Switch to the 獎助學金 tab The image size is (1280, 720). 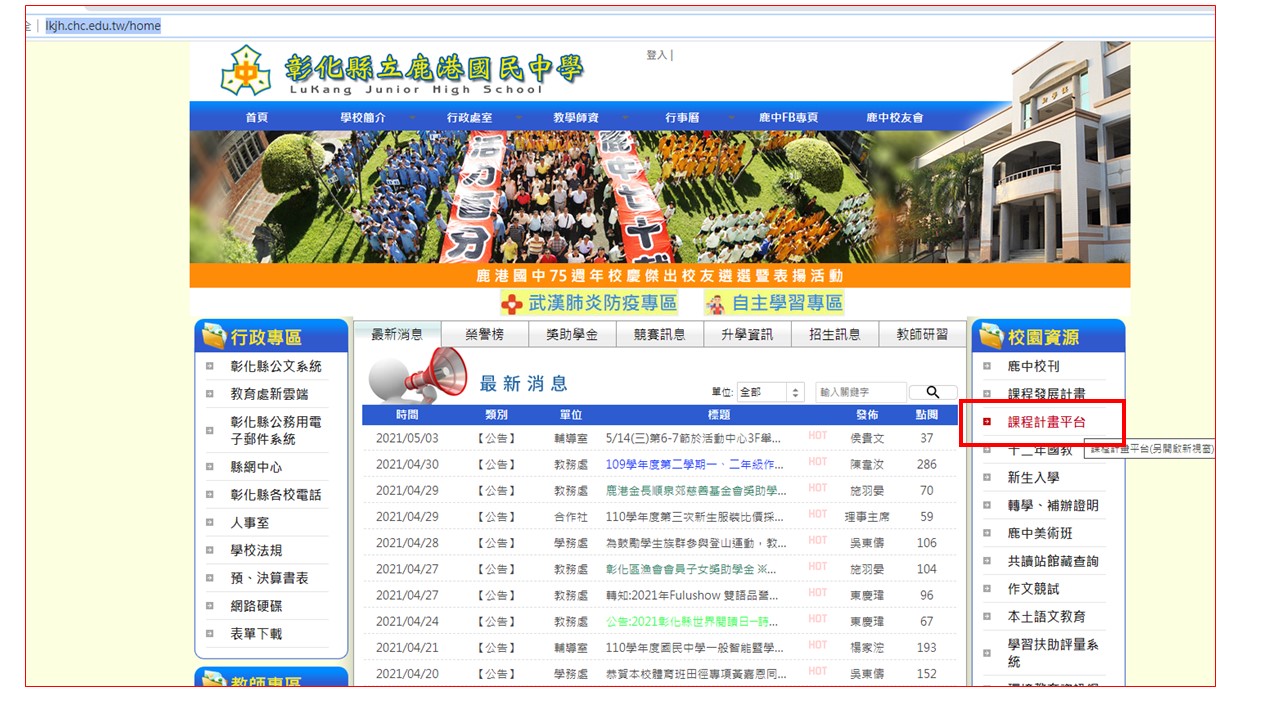click(572, 334)
